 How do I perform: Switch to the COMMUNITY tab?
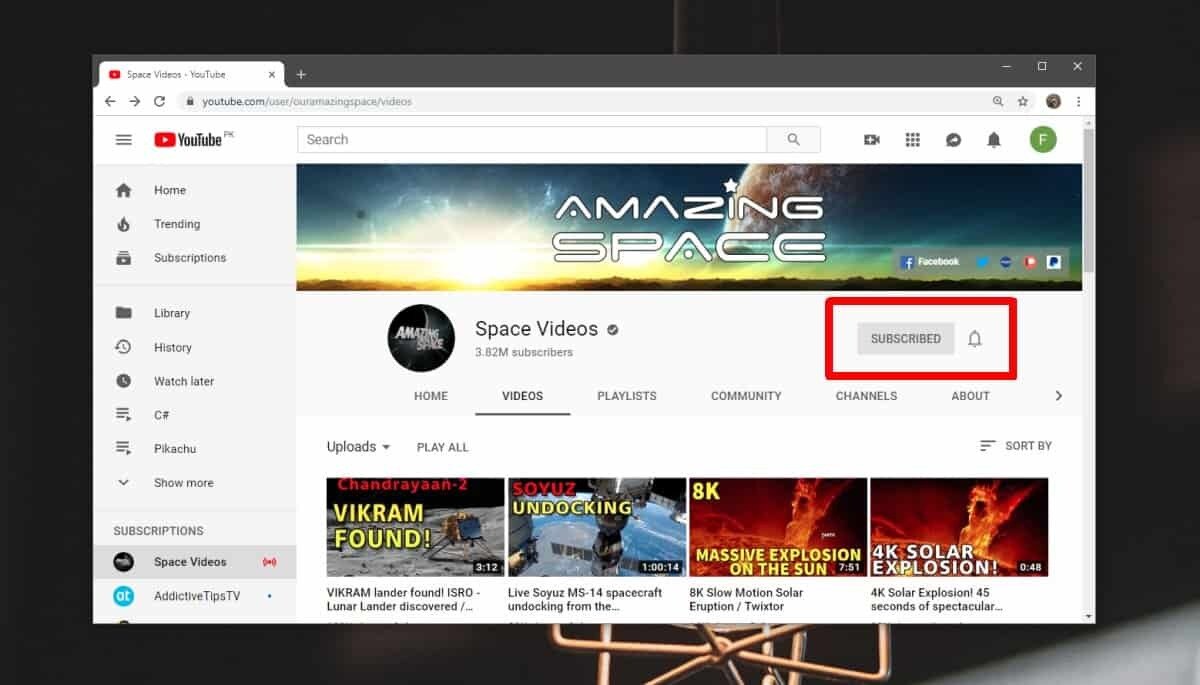click(746, 395)
